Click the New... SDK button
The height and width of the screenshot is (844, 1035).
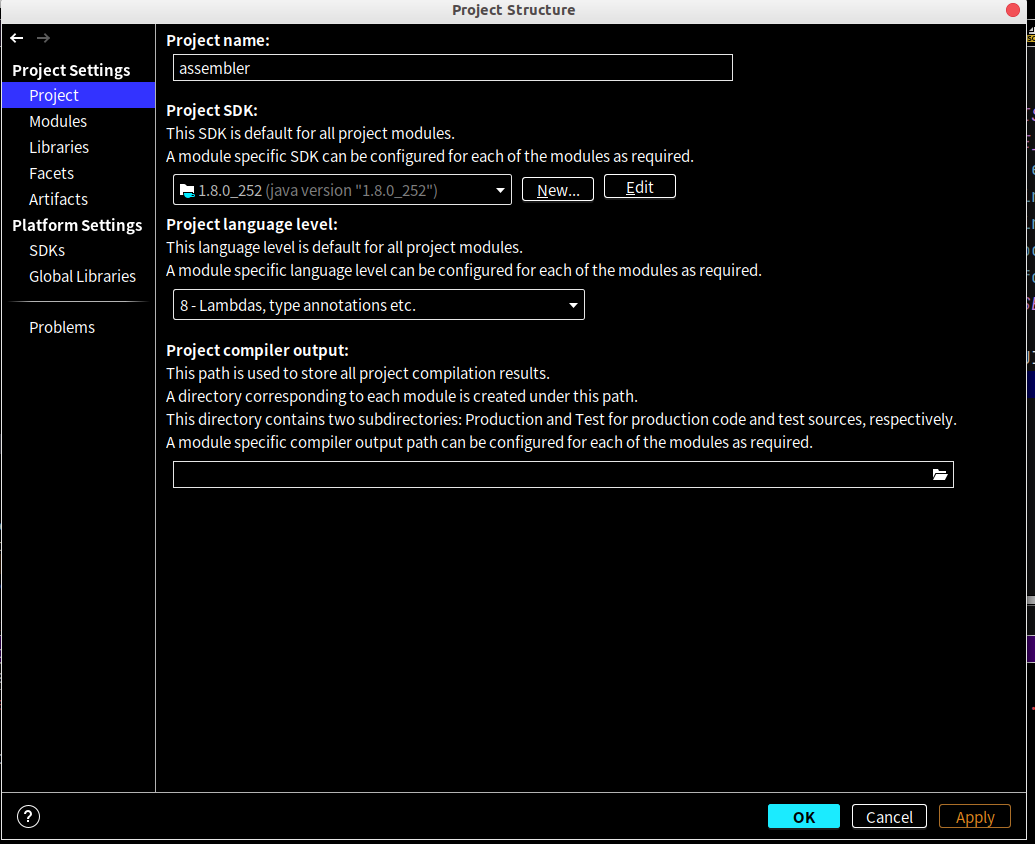point(557,189)
